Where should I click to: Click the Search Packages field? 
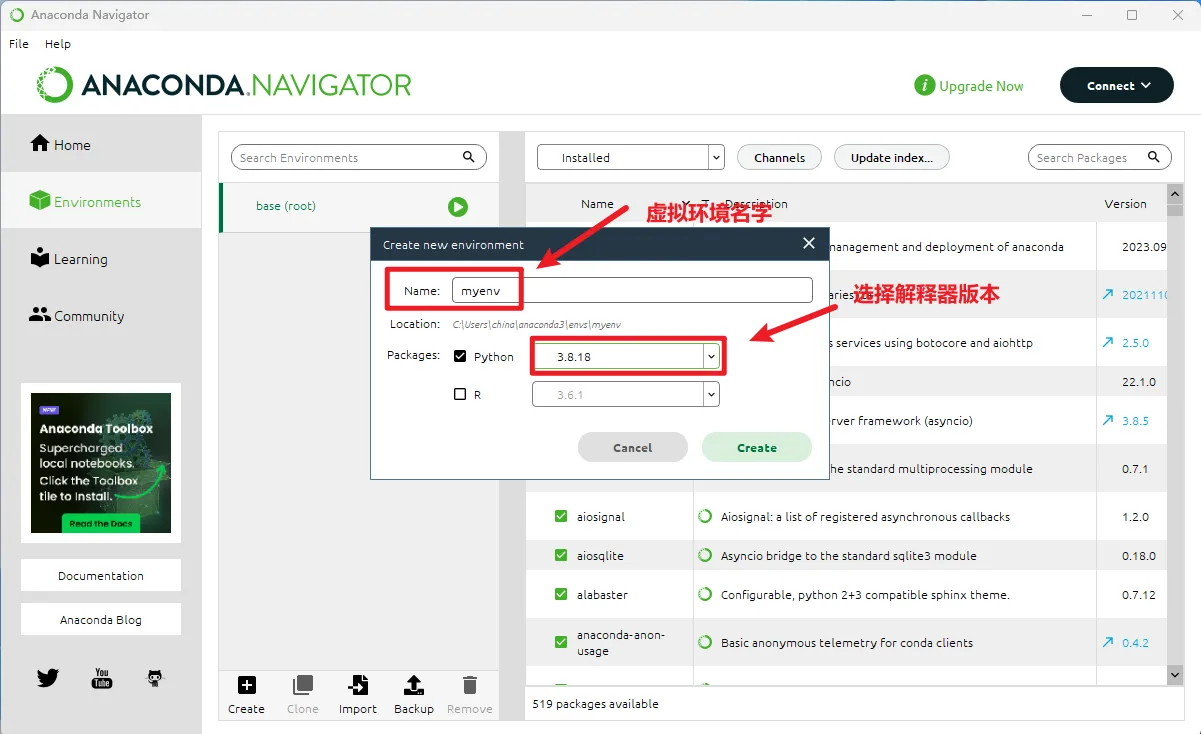(x=1099, y=157)
